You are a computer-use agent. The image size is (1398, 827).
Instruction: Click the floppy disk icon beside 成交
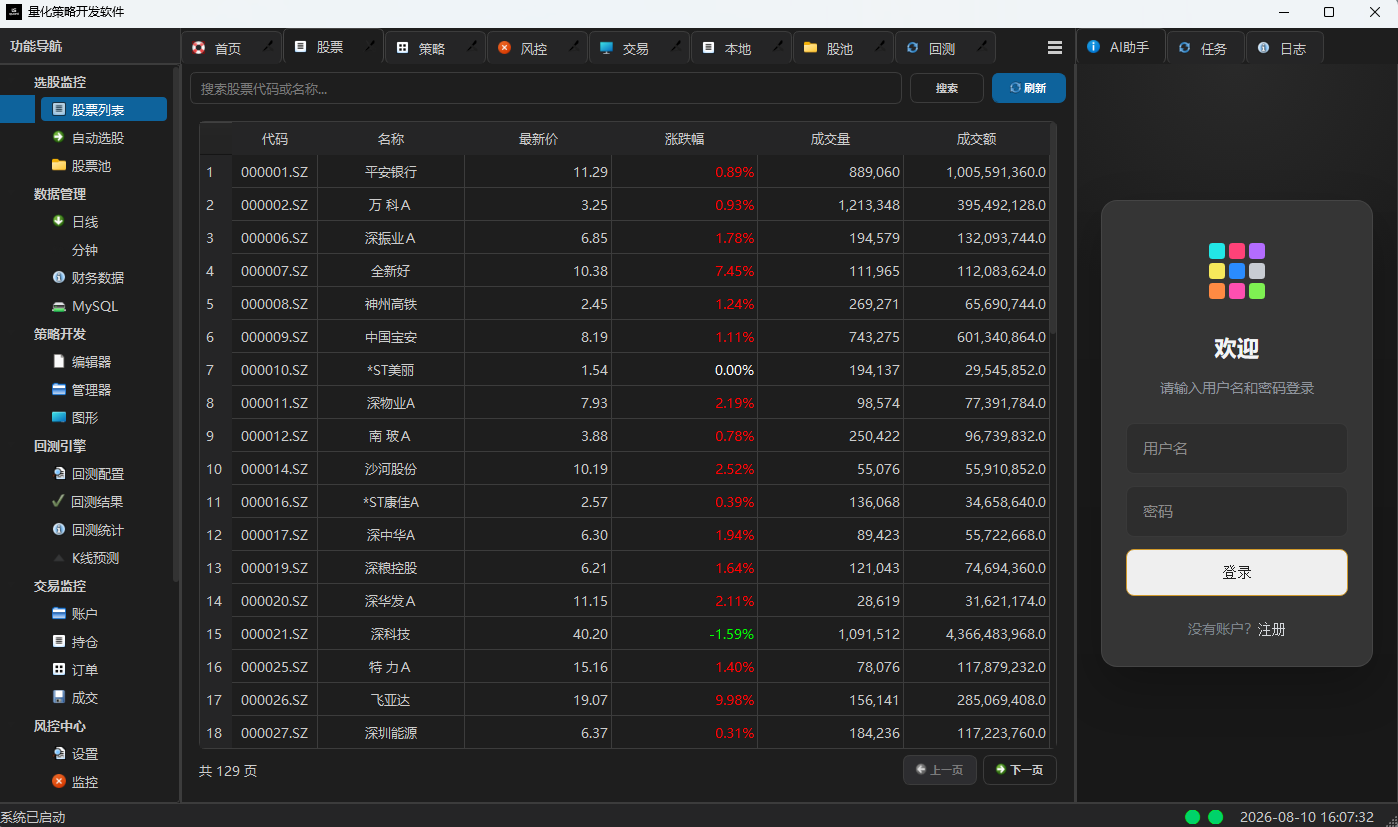tap(59, 698)
